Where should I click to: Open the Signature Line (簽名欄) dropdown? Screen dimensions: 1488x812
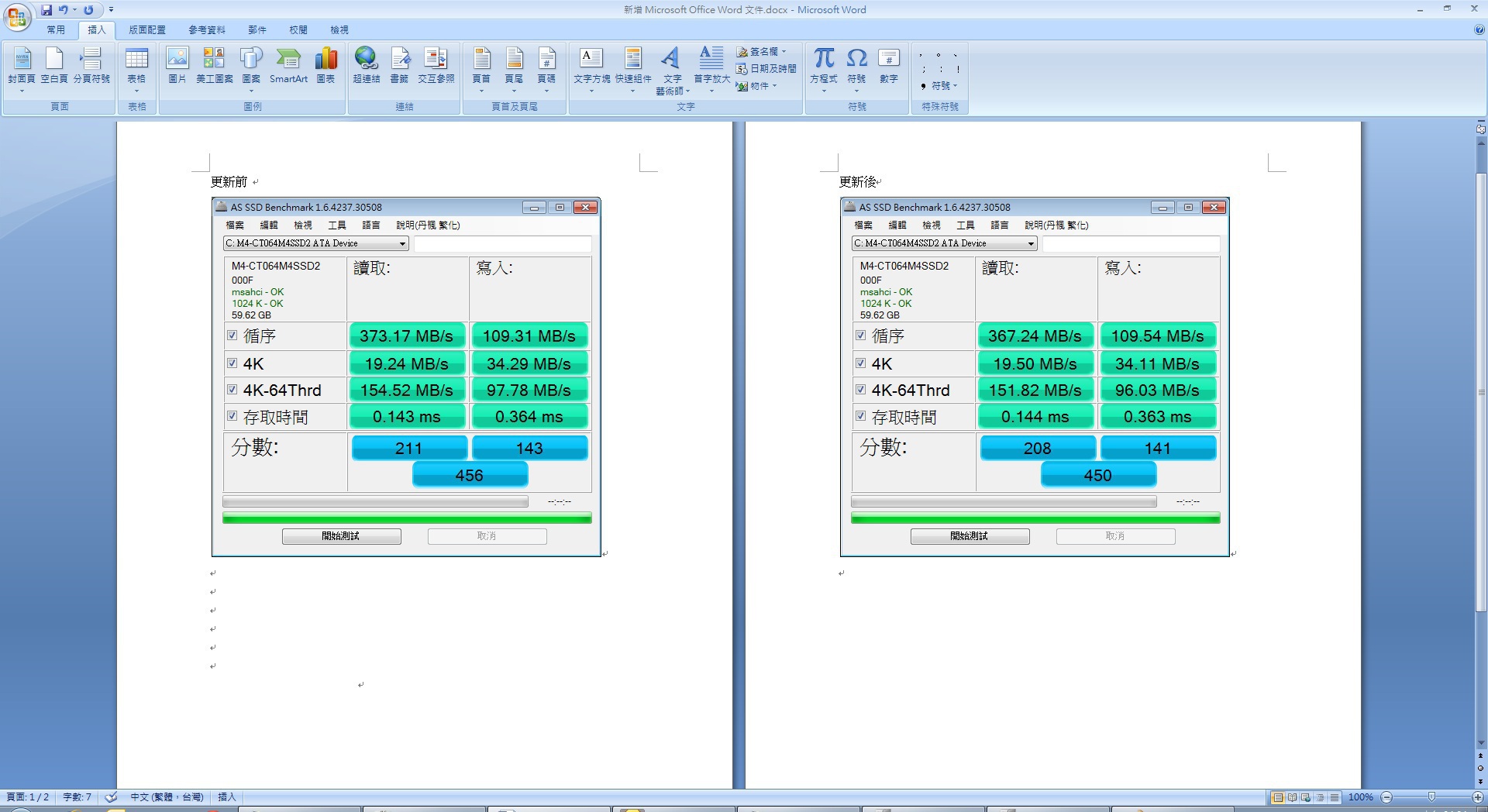pyautogui.click(x=761, y=51)
